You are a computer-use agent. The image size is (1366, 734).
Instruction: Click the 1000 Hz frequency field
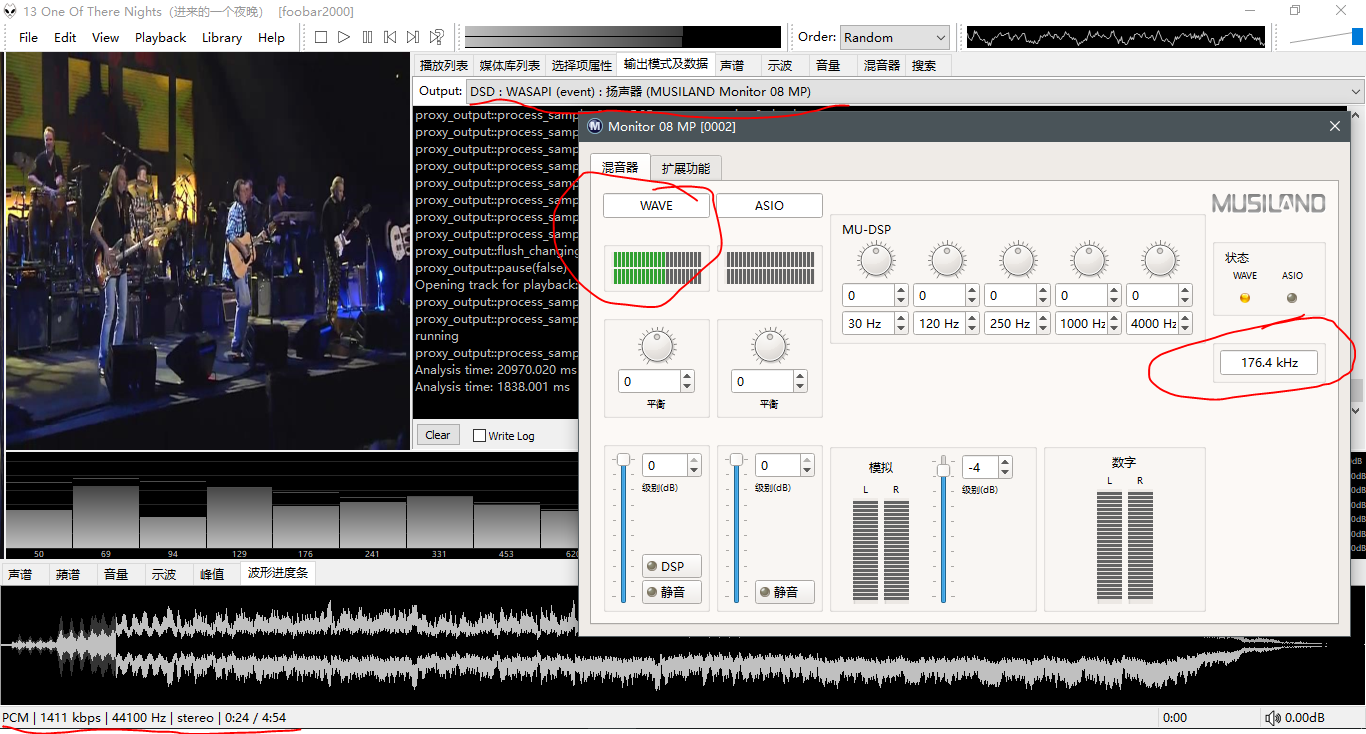1081,323
